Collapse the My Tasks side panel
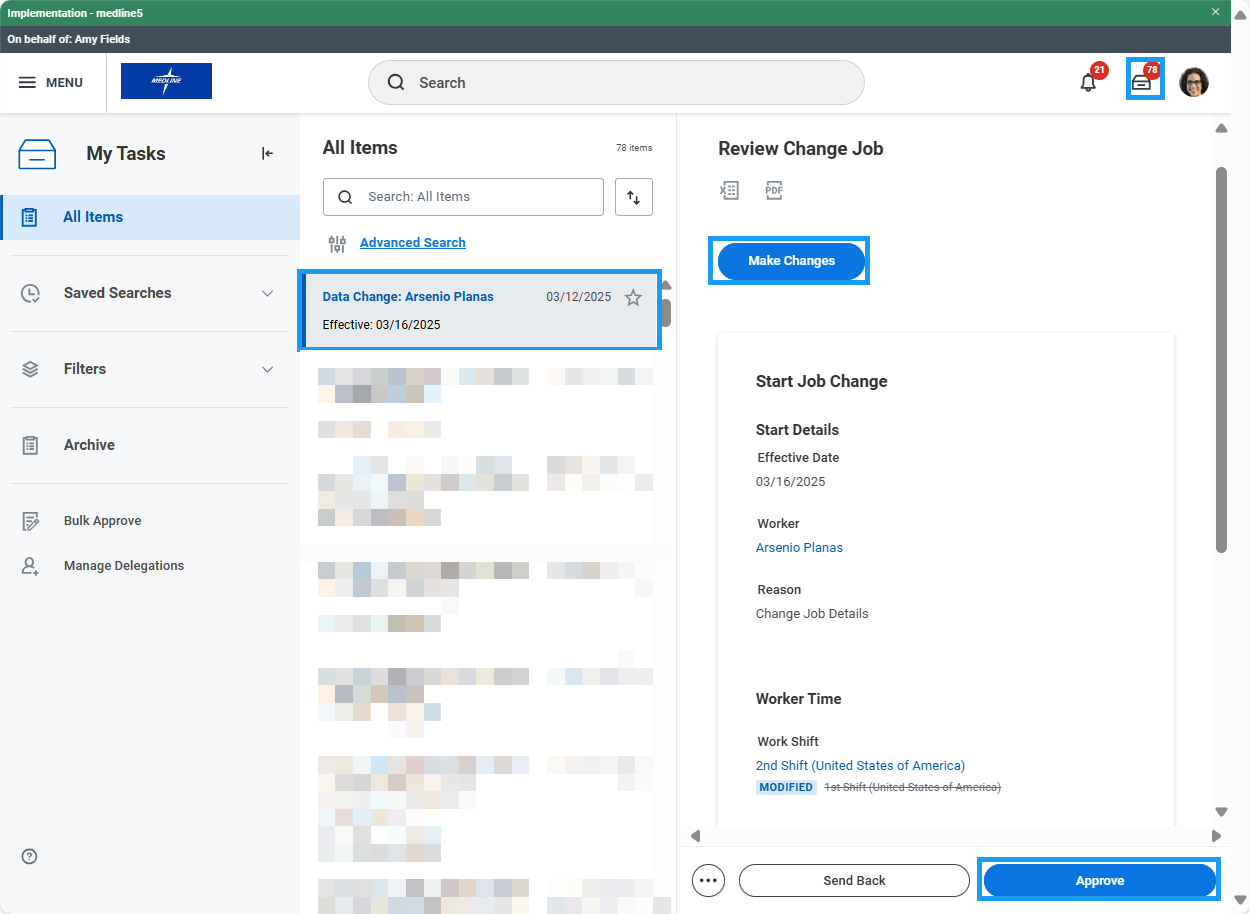Image resolution: width=1250 pixels, height=914 pixels. pos(267,153)
